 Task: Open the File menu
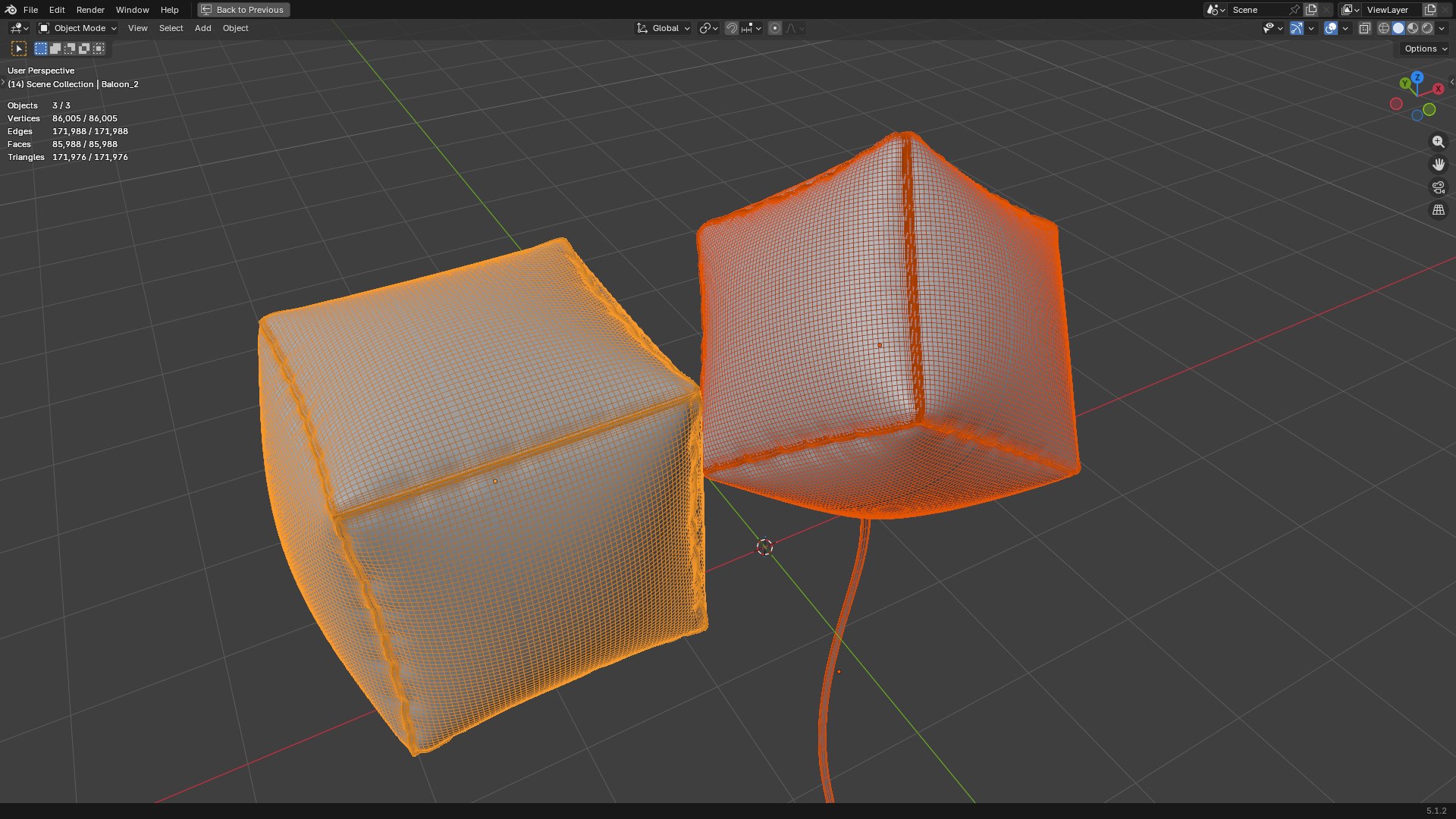pos(30,10)
